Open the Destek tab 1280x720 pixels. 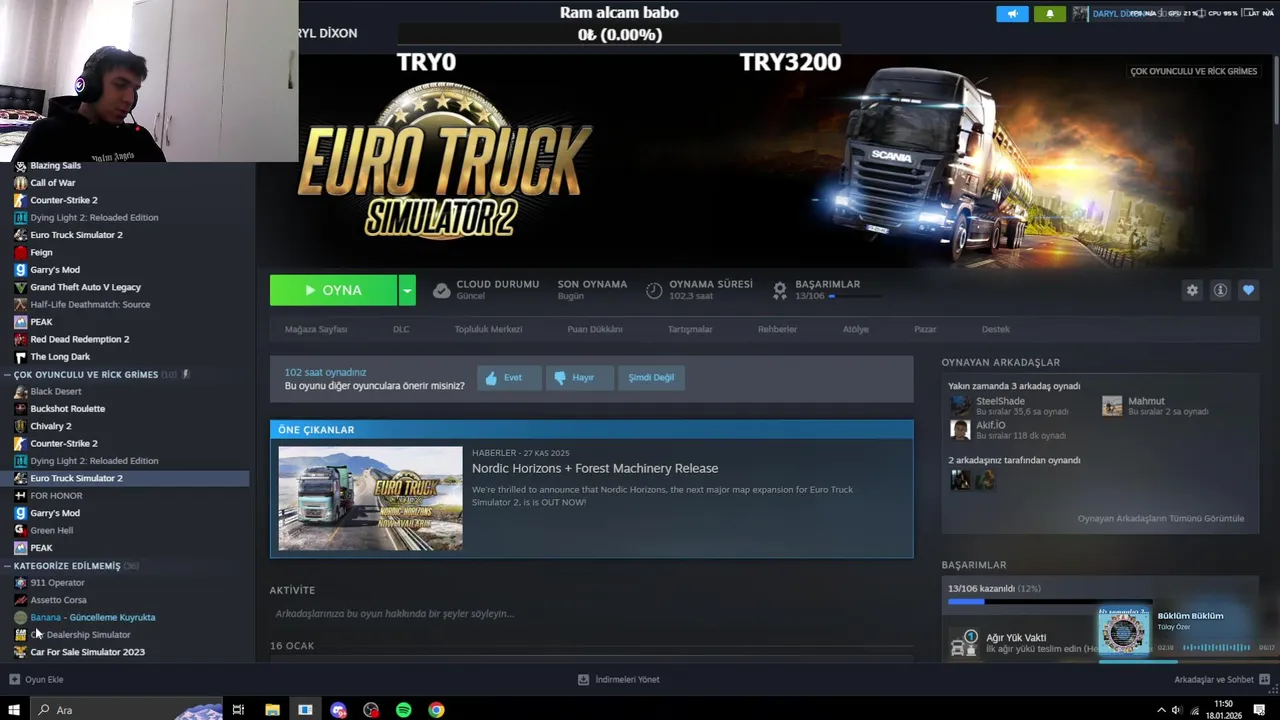click(x=995, y=329)
